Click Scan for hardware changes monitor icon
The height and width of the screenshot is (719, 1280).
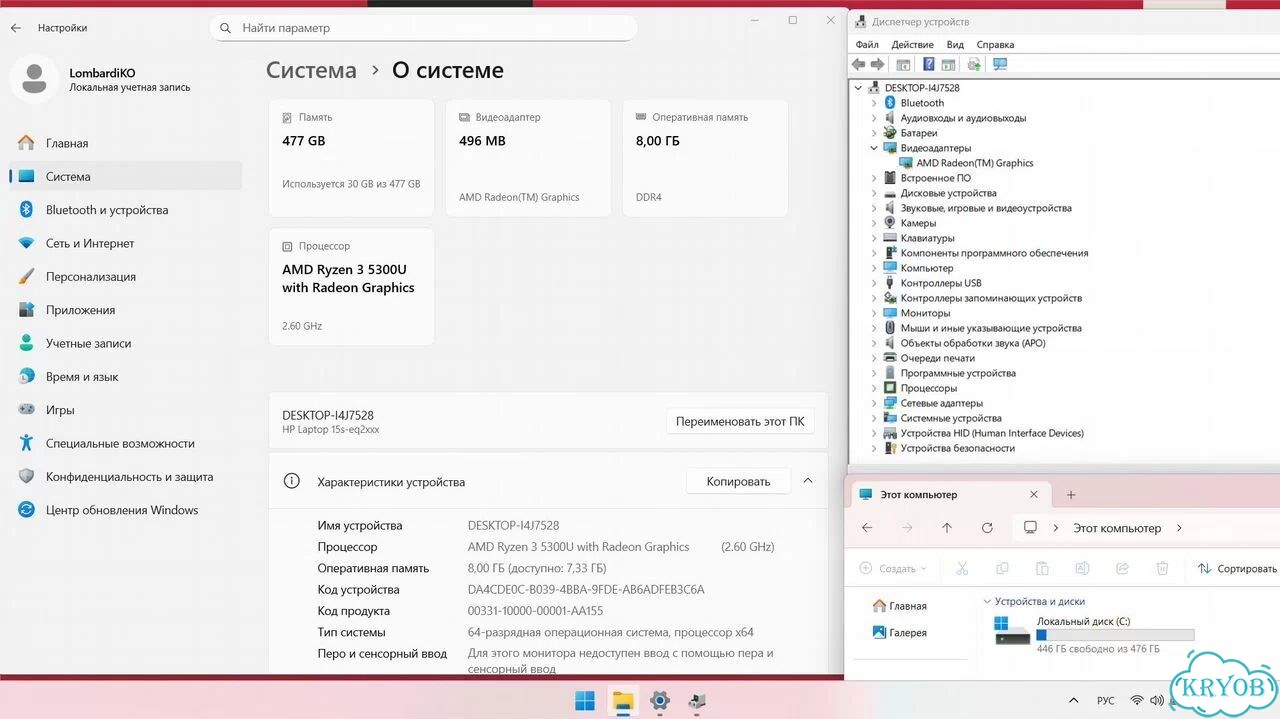click(999, 64)
